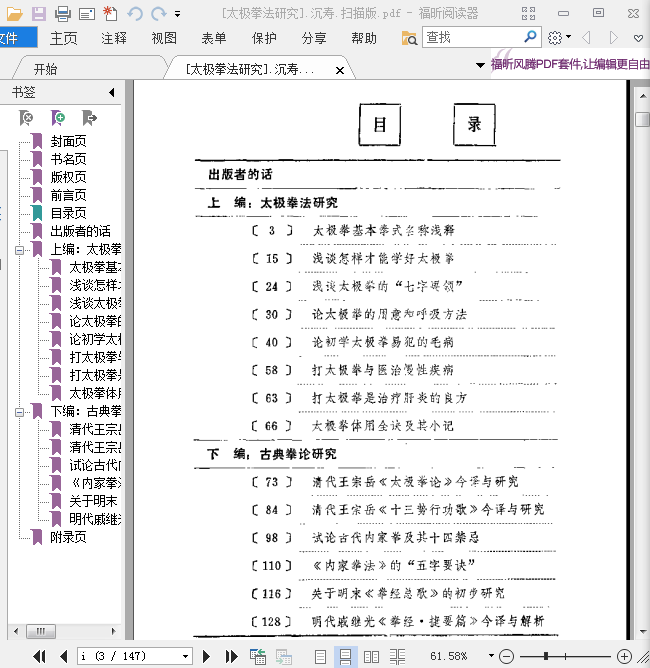Screen dimensions: 650x668
Task: Open the 分享 ribbon tab
Action: click(x=314, y=38)
